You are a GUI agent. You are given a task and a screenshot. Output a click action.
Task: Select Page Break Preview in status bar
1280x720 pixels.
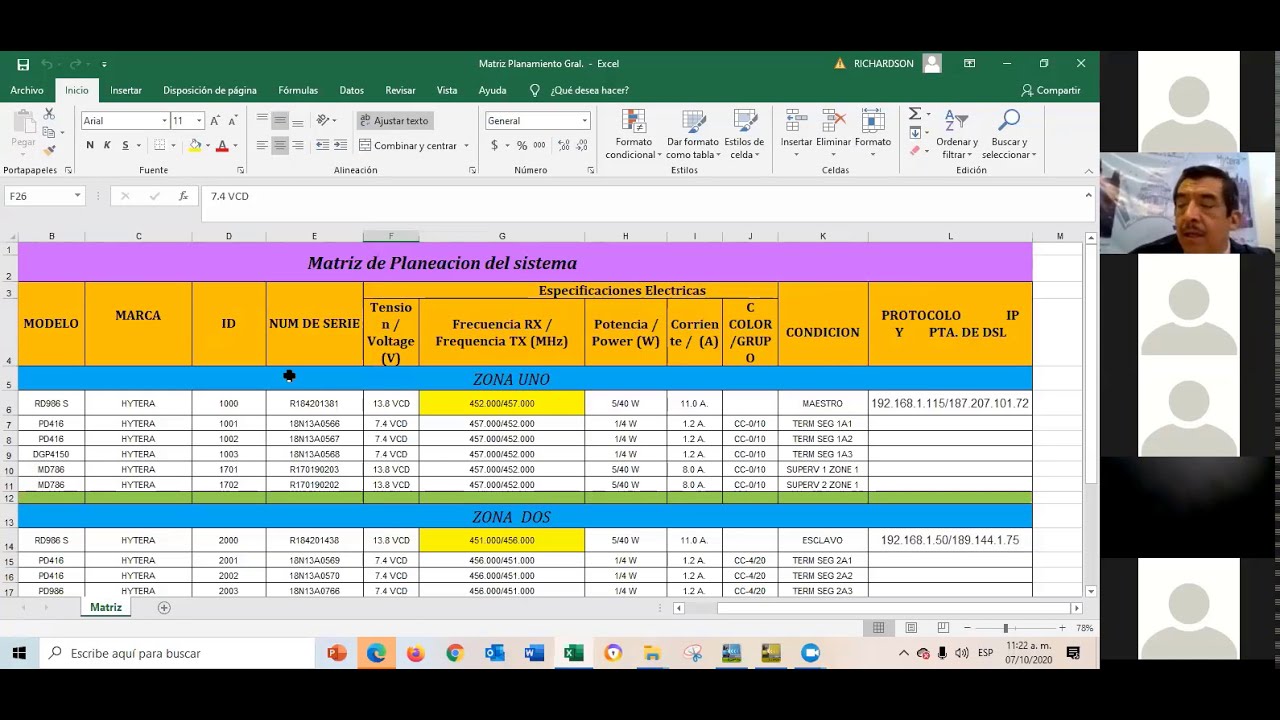point(943,628)
